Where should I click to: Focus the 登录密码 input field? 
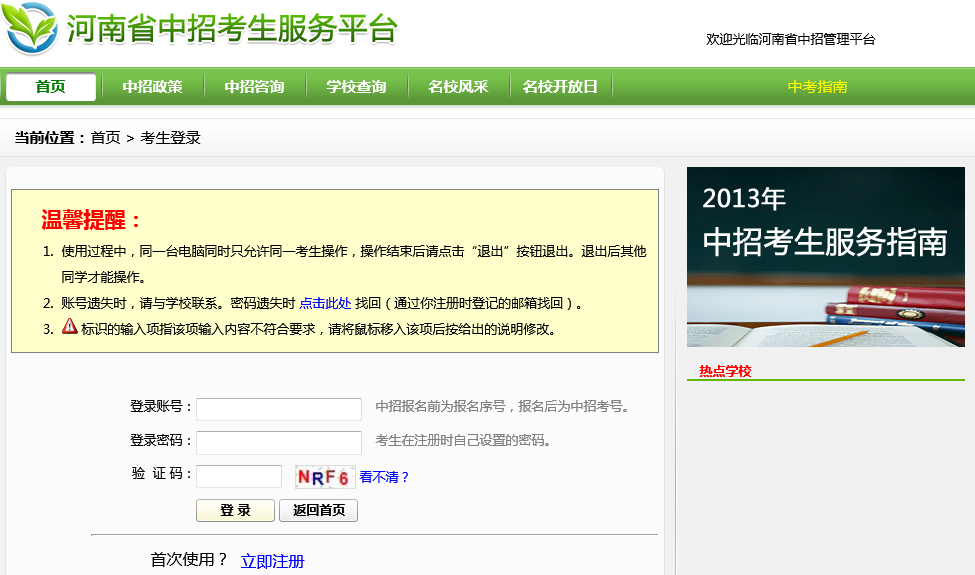tap(279, 442)
